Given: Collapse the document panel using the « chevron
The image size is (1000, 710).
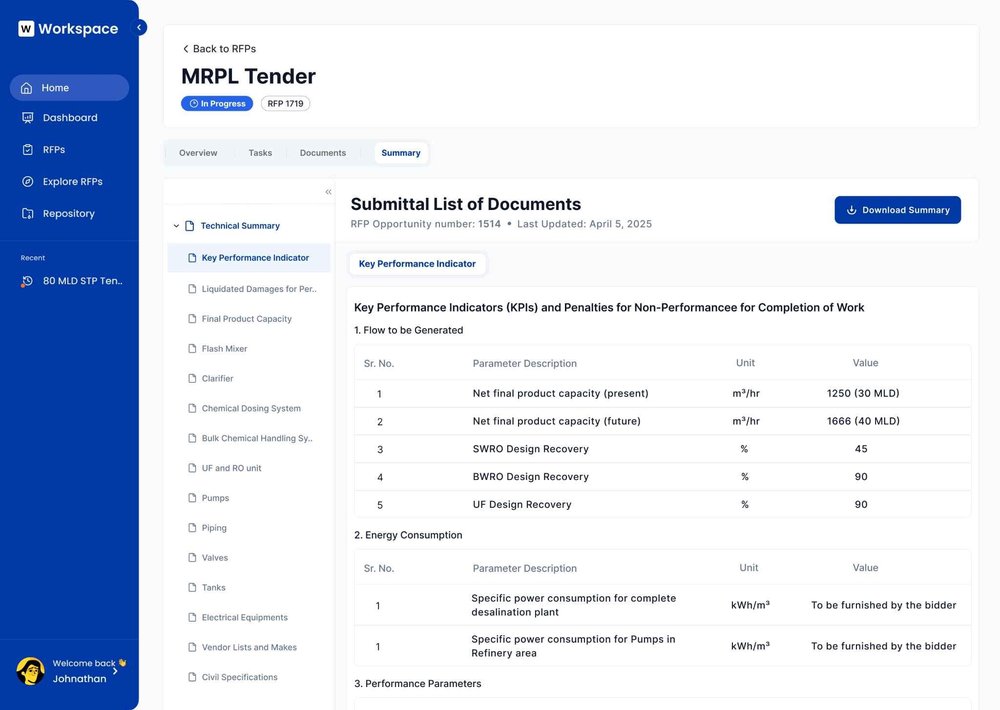Looking at the screenshot, I should (x=328, y=191).
